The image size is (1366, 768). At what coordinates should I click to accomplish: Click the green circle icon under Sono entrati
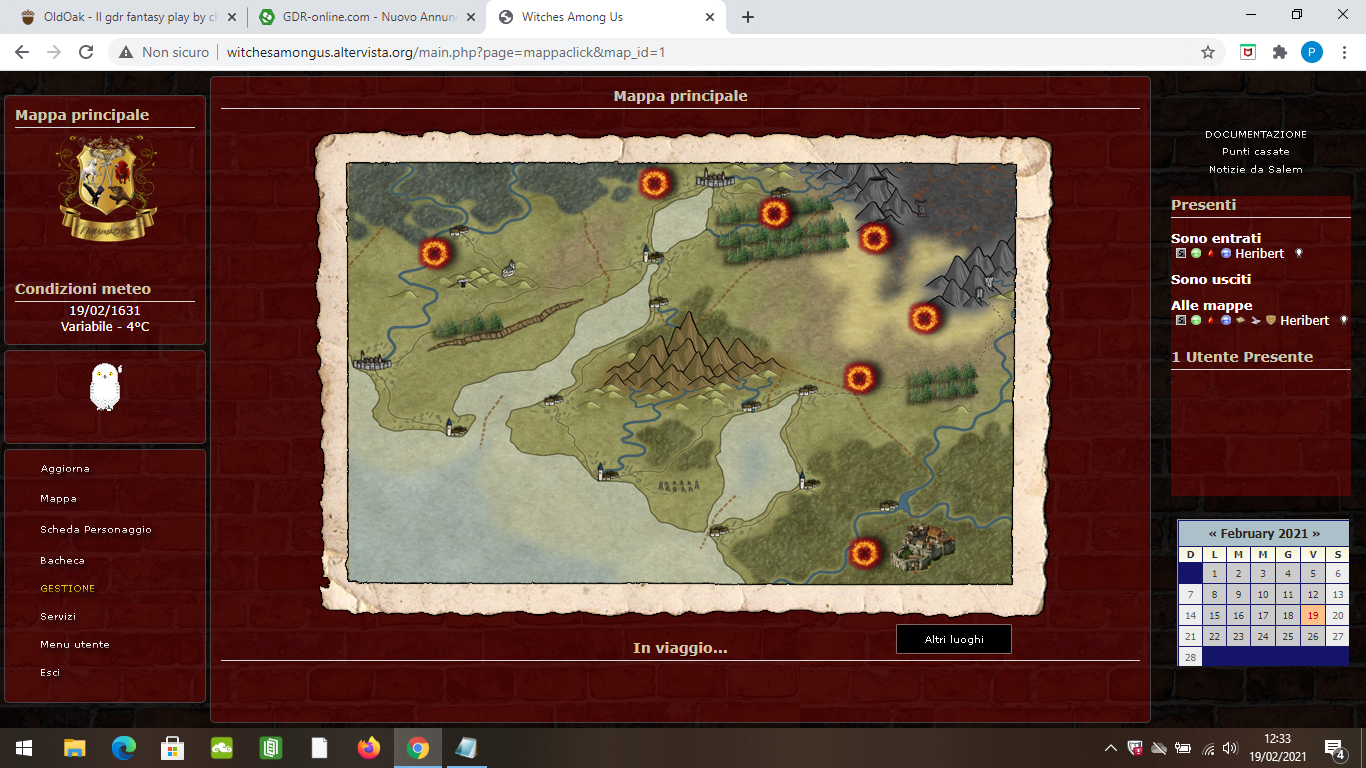click(x=1196, y=253)
